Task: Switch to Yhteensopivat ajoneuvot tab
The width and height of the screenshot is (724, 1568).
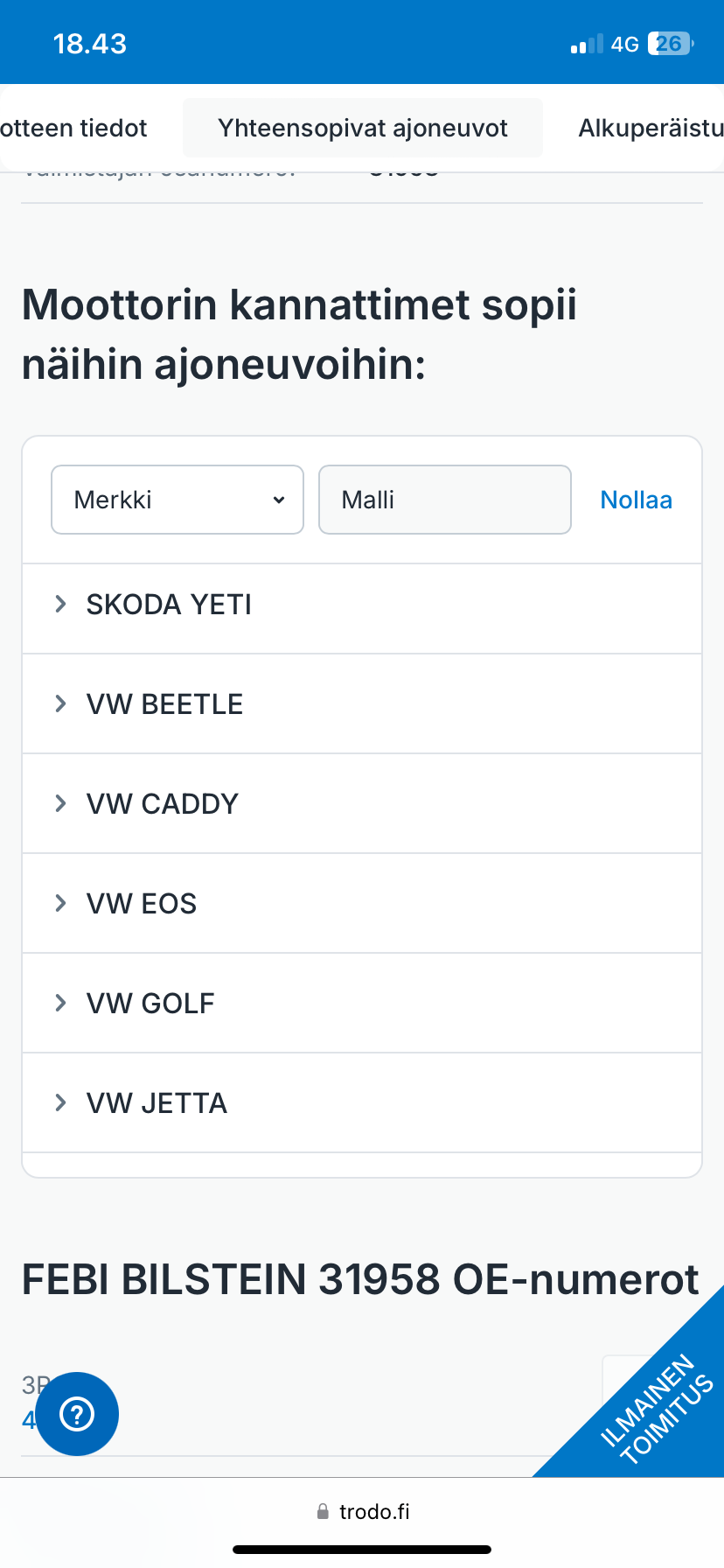Action: tap(363, 128)
